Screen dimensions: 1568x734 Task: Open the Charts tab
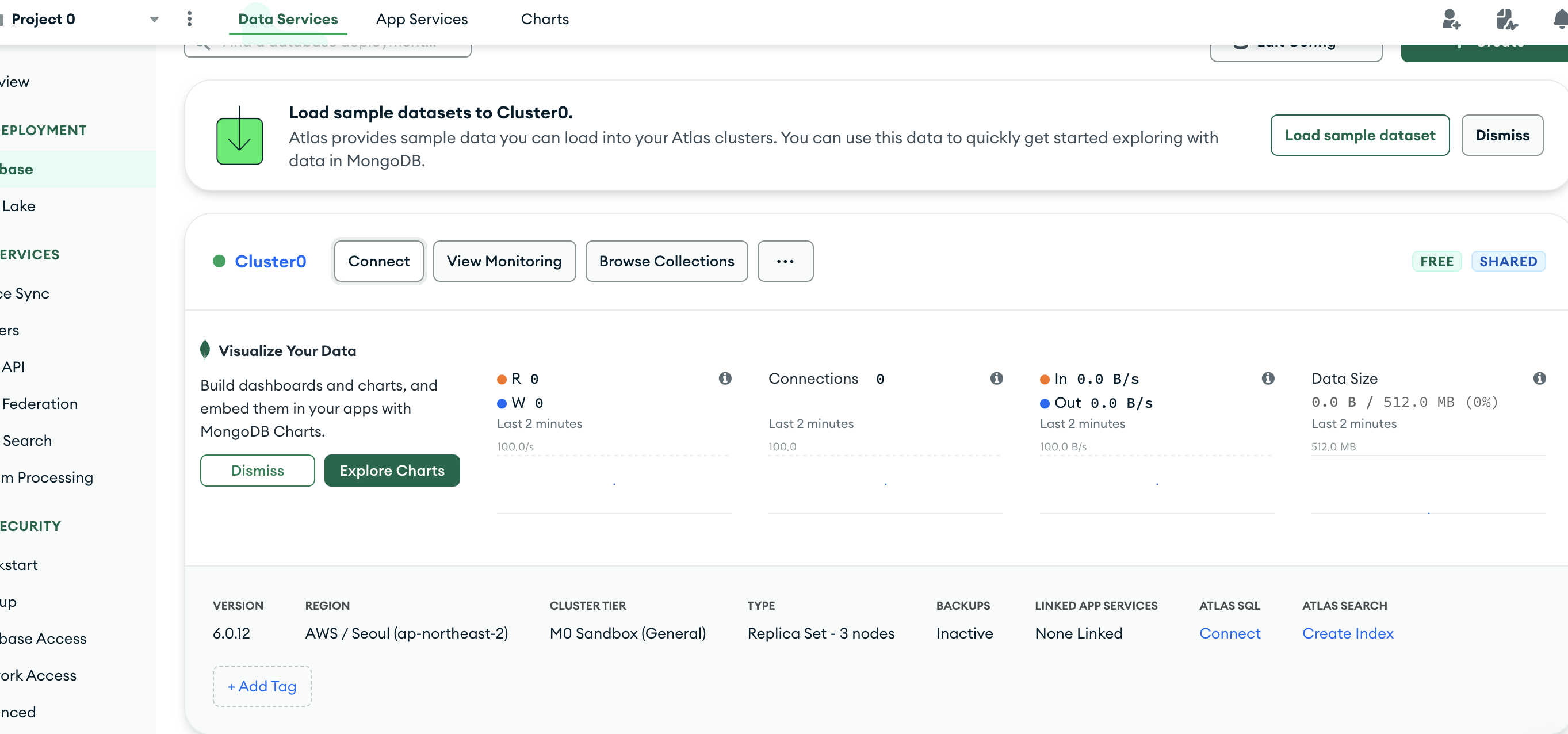pyautogui.click(x=544, y=20)
